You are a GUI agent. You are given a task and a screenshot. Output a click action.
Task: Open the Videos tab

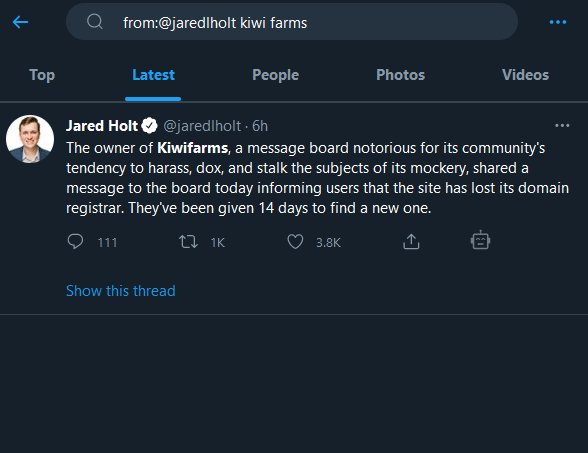525,75
